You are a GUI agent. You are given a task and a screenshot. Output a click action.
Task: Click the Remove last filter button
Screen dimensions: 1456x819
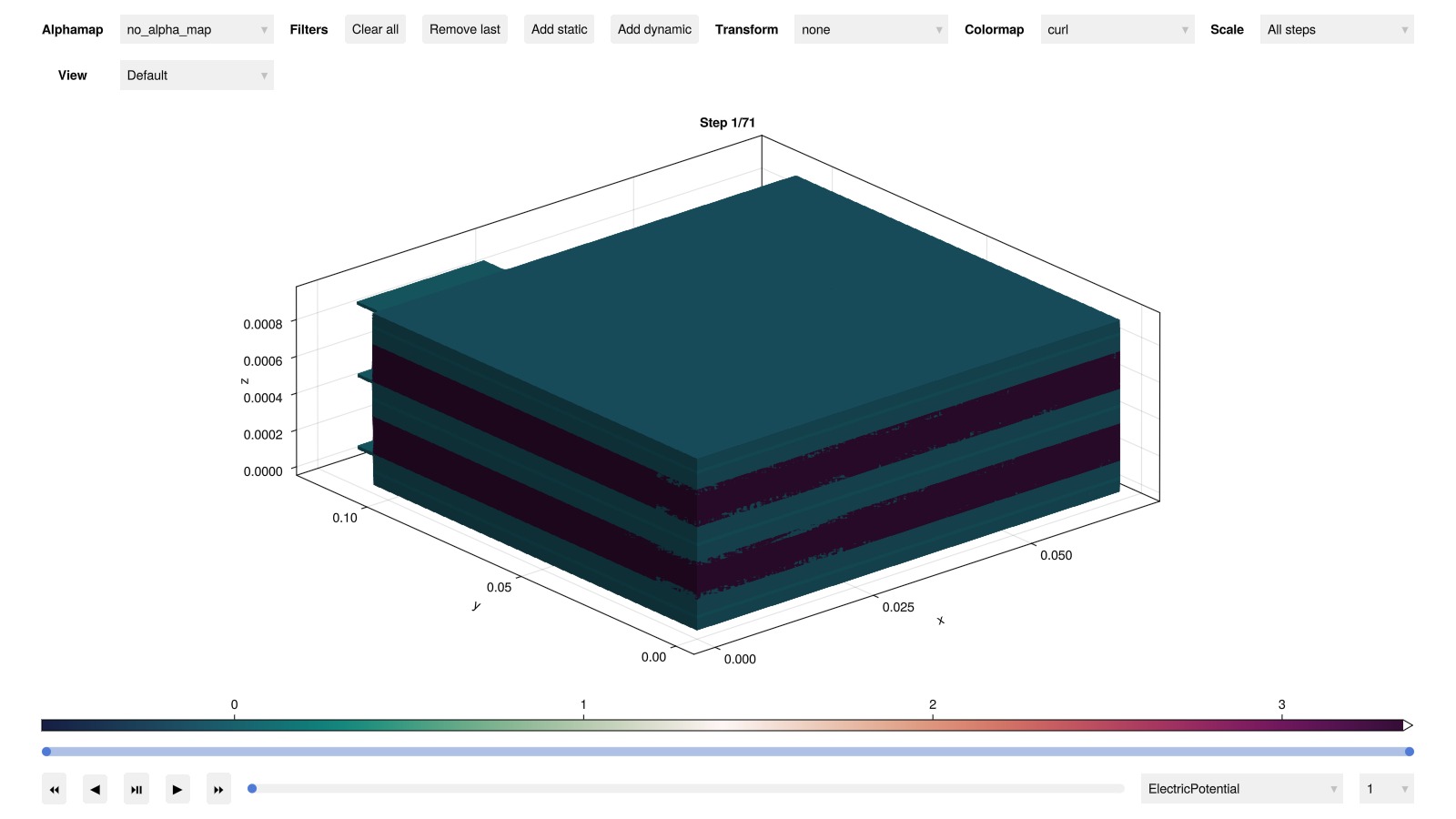464,30
